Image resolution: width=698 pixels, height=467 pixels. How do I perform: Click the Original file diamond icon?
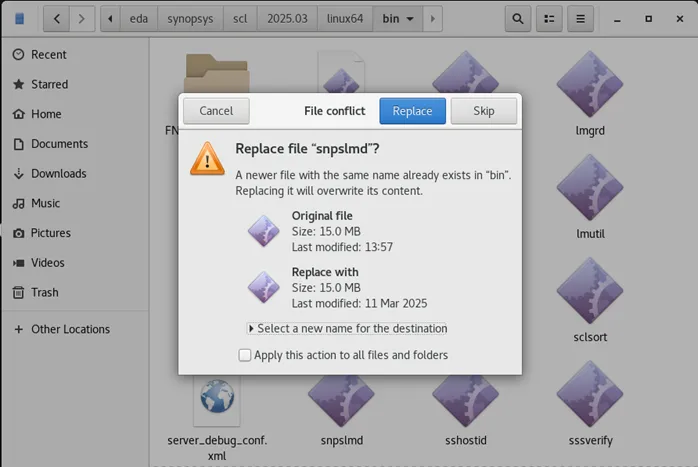click(x=264, y=231)
